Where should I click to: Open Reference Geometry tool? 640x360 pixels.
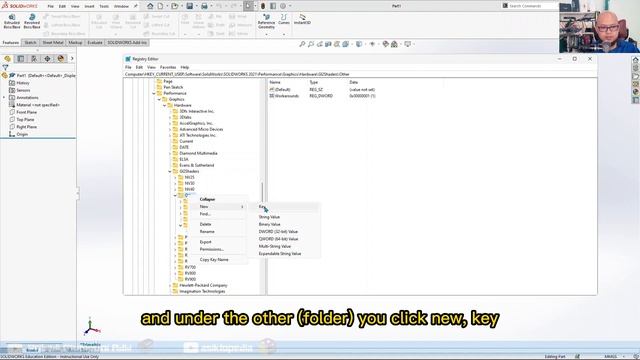point(266,21)
